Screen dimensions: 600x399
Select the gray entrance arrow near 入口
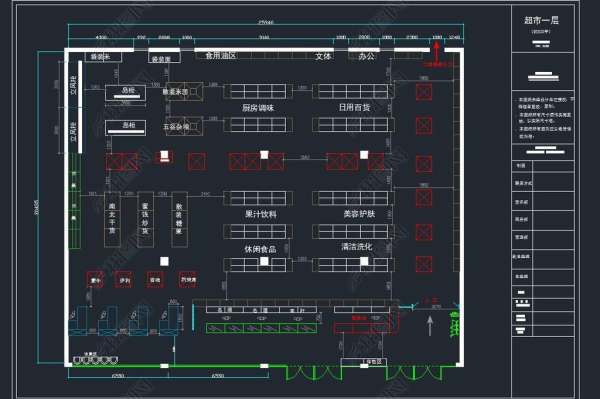[x=430, y=326]
